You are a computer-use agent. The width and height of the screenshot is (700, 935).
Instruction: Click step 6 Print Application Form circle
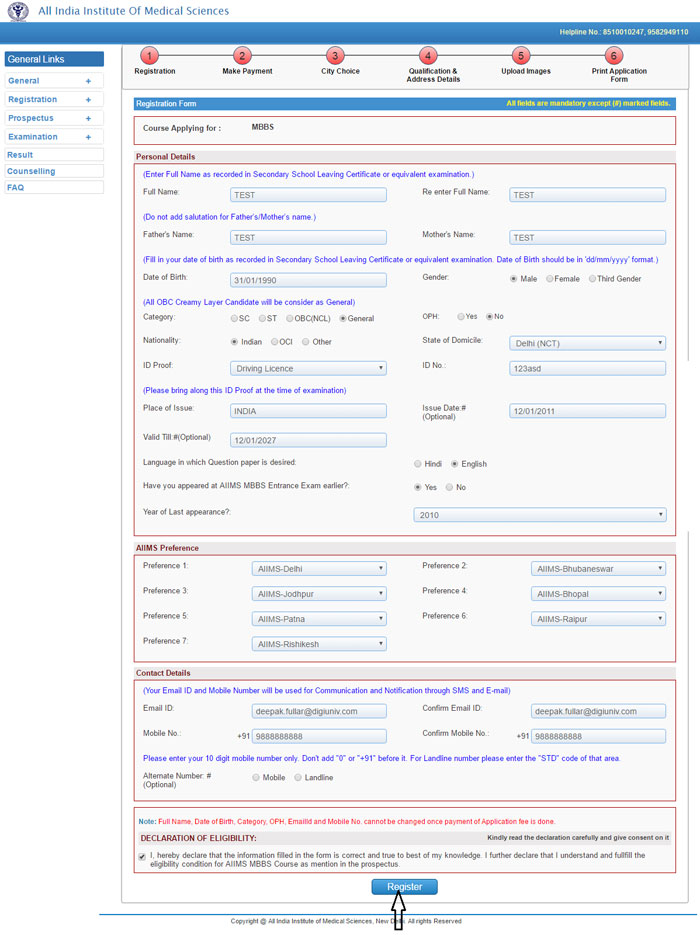[x=614, y=56]
